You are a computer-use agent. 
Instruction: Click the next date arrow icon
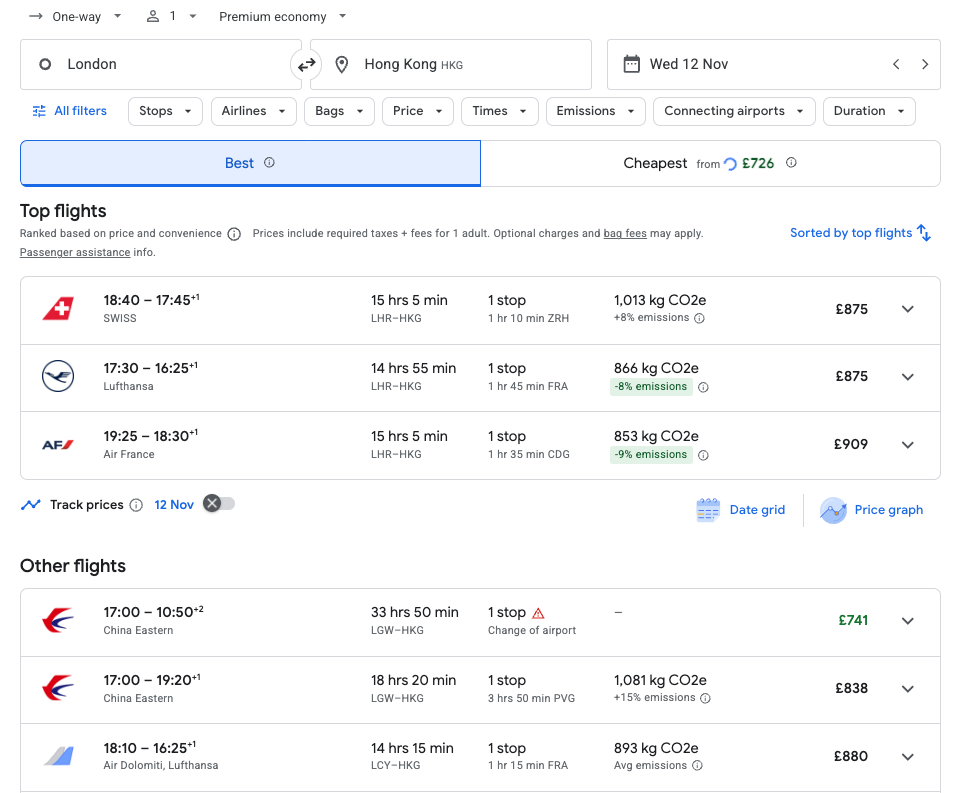pos(925,65)
